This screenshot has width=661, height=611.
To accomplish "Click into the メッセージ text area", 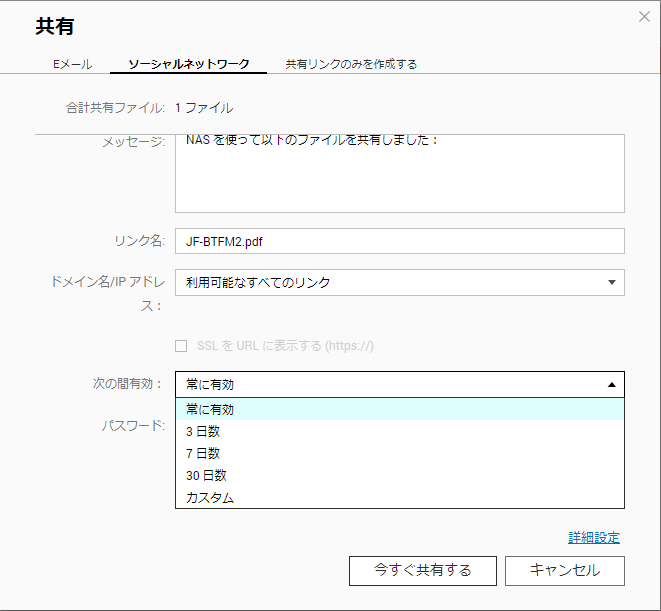I will click(400, 173).
